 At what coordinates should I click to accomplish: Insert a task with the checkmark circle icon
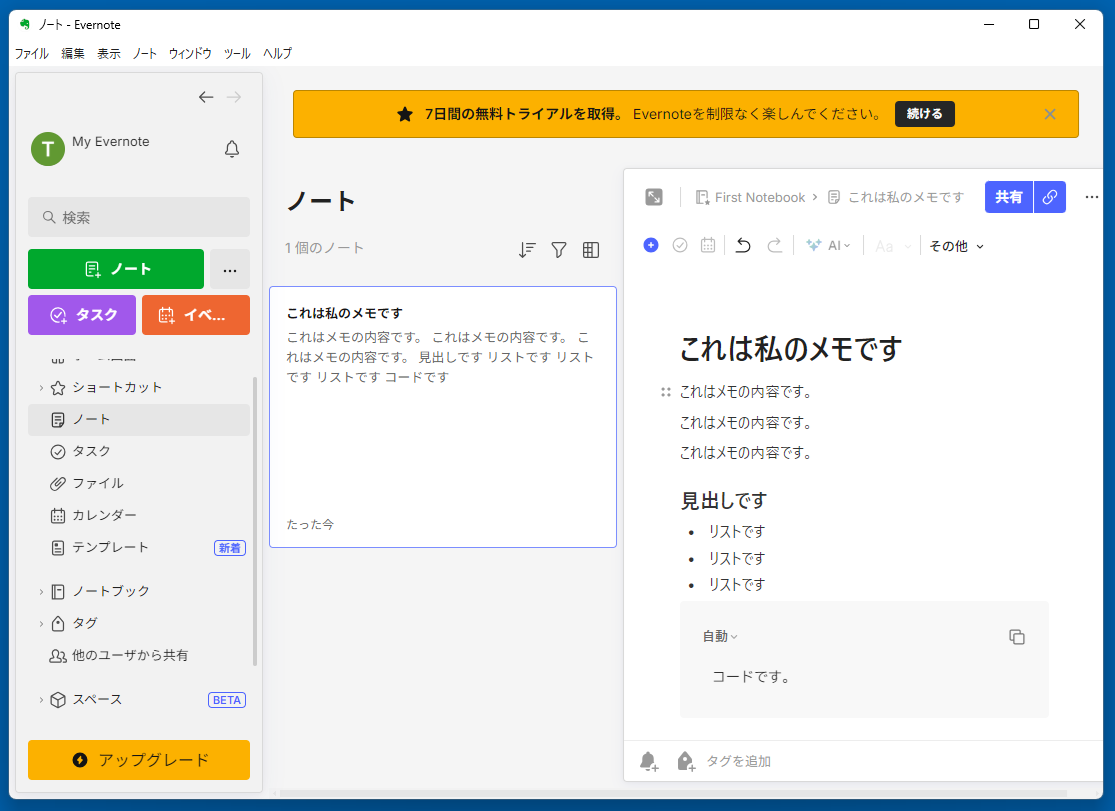(680, 245)
